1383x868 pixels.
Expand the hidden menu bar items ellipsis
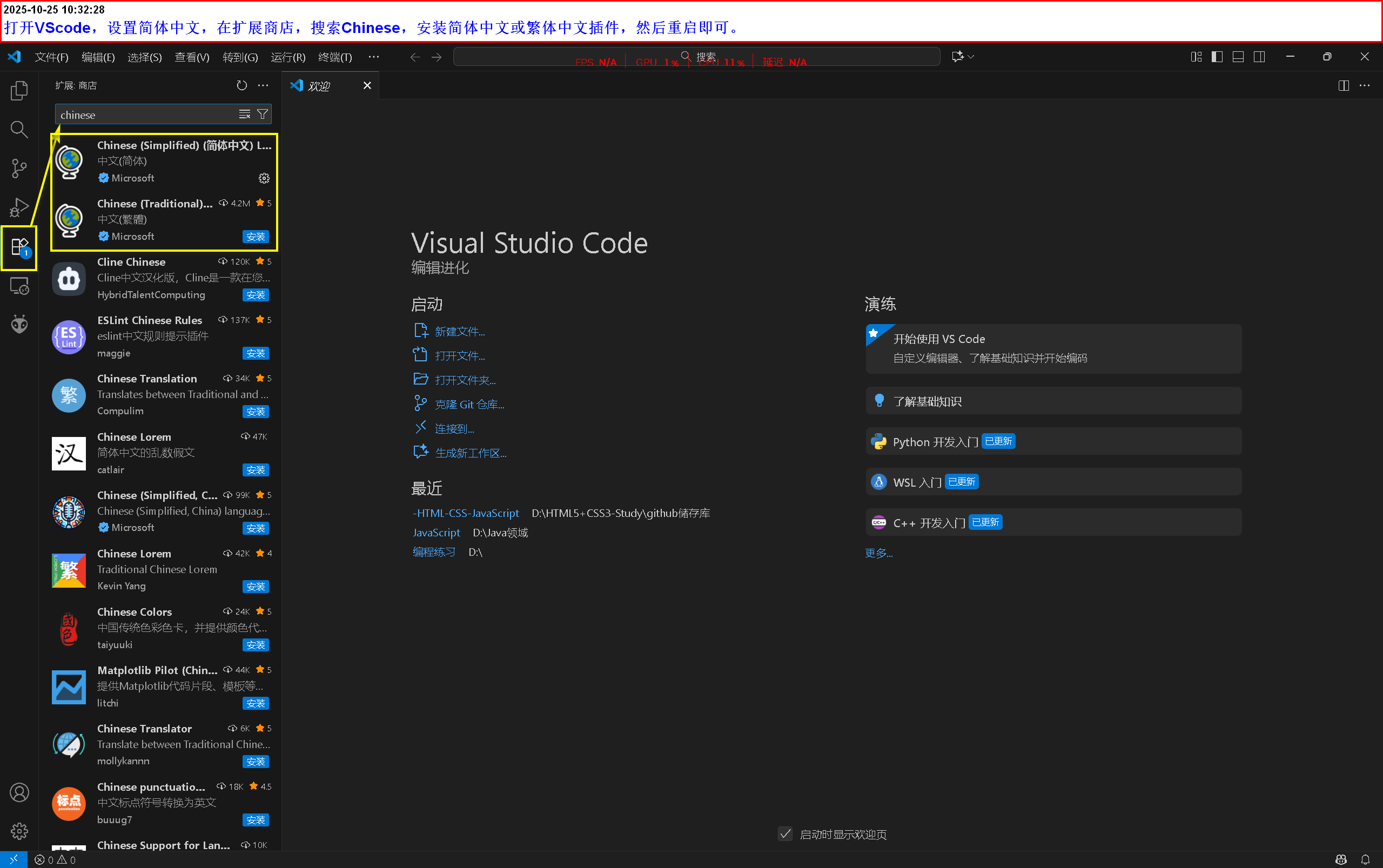(374, 57)
